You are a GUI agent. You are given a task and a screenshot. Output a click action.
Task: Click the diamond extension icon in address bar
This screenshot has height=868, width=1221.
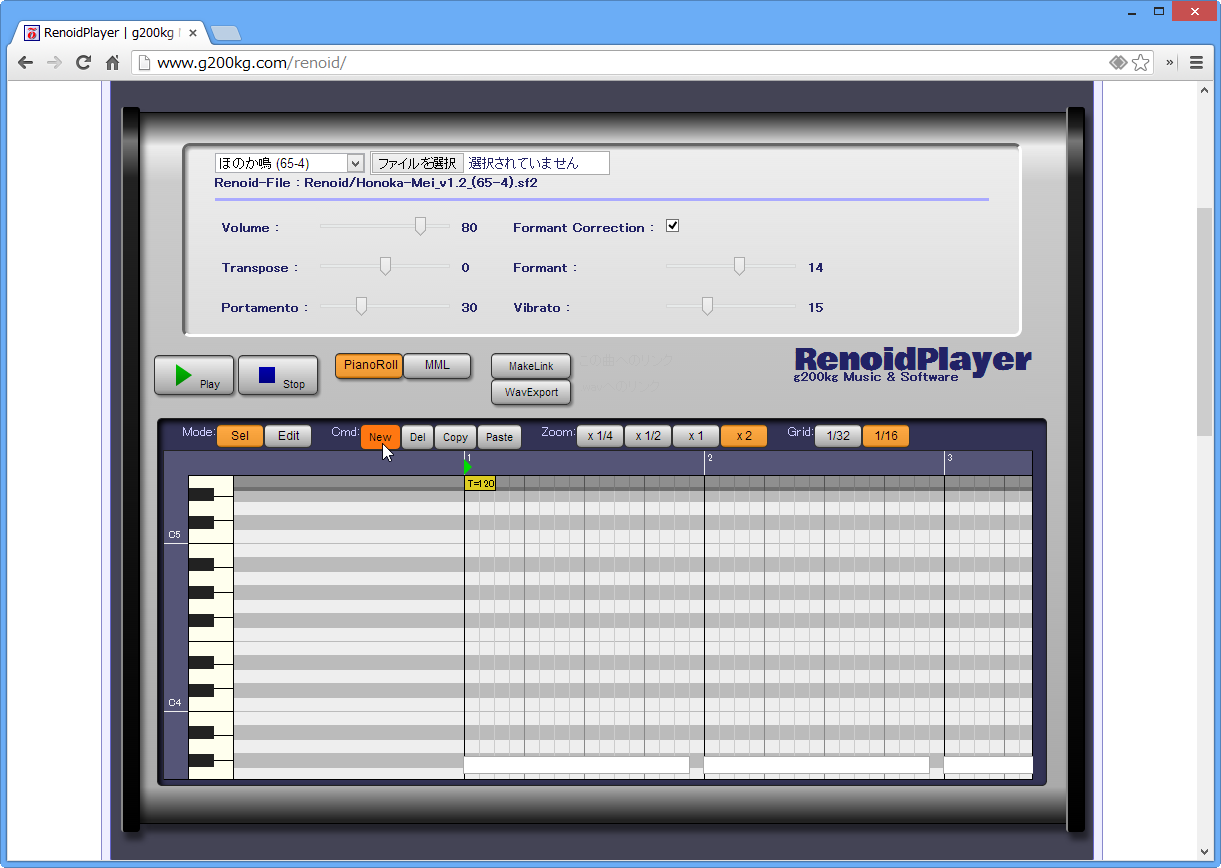pyautogui.click(x=1119, y=63)
